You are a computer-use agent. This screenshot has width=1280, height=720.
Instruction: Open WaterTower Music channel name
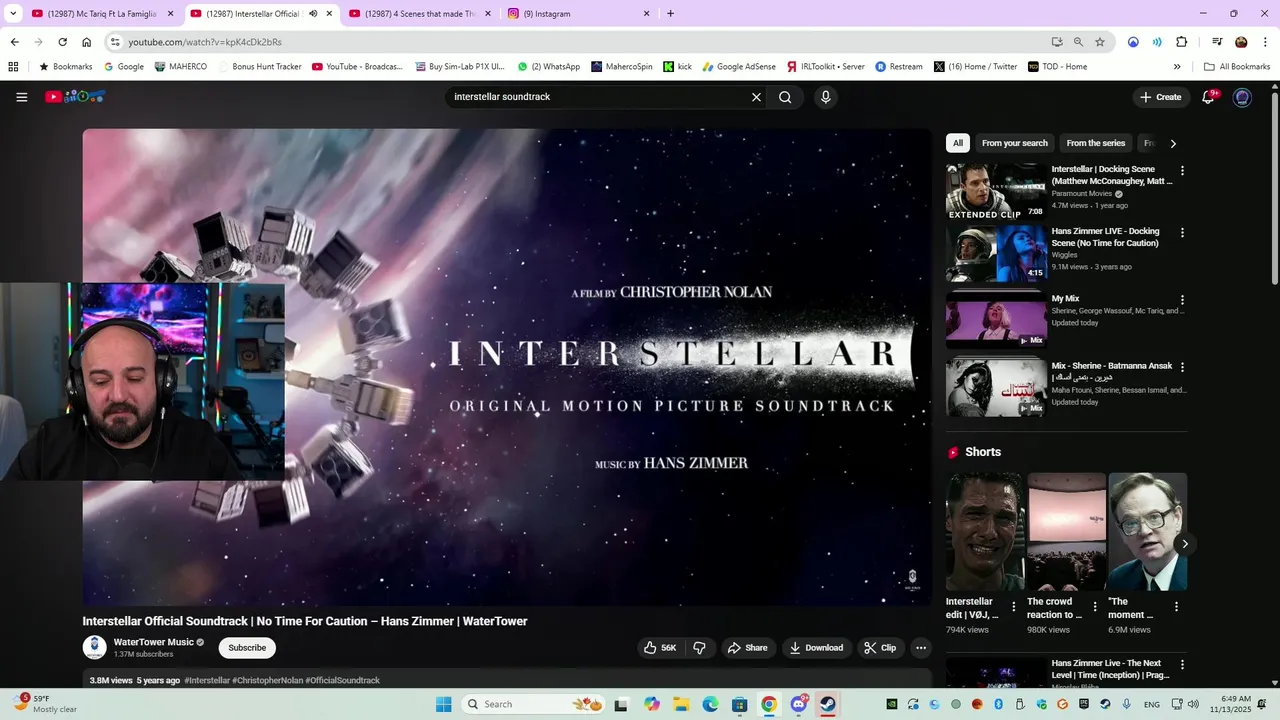[154, 642]
